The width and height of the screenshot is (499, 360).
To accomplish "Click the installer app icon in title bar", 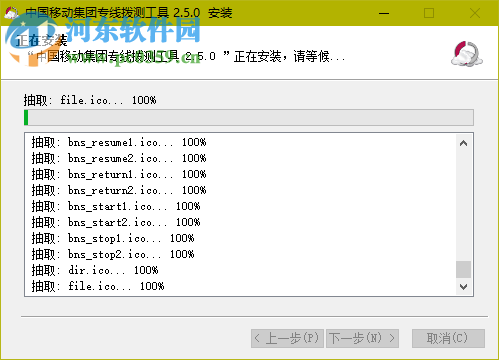I will tap(11, 13).
